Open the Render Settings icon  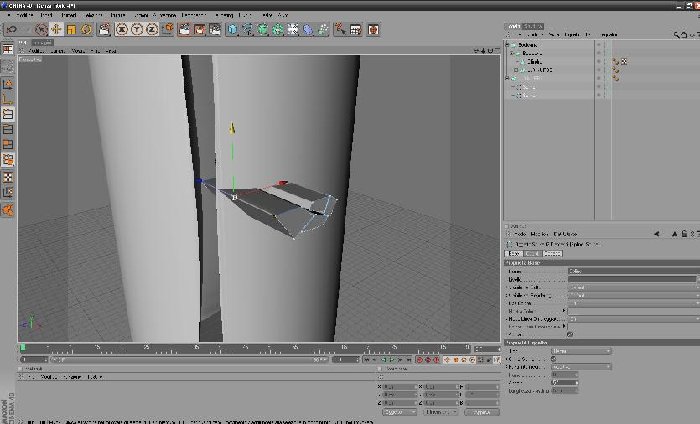click(x=215, y=29)
